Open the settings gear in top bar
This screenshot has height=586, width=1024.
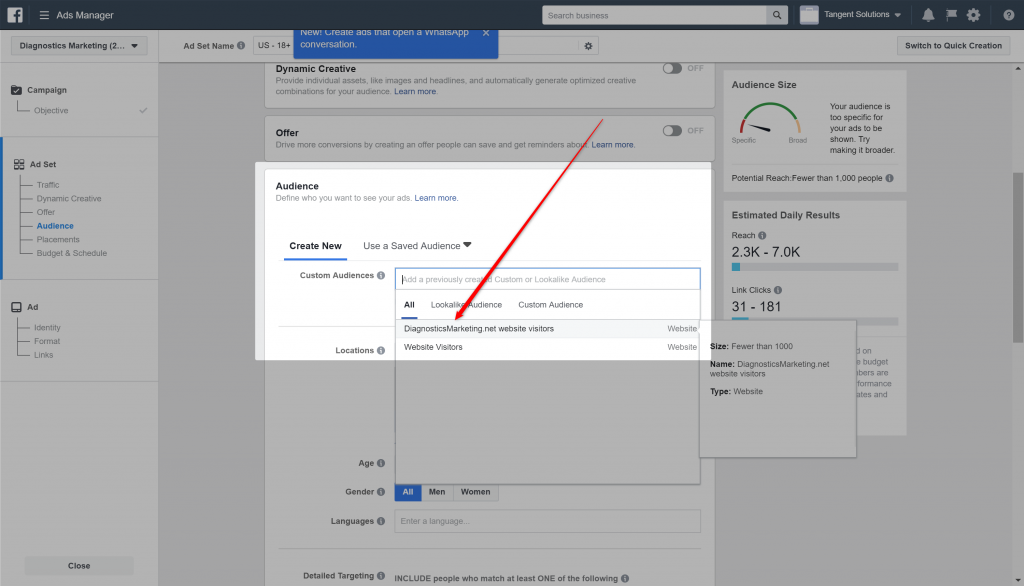pyautogui.click(x=973, y=15)
